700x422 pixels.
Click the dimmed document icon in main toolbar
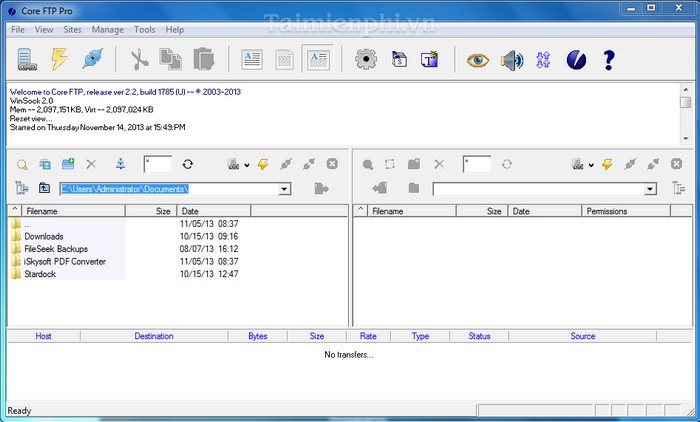coord(284,59)
